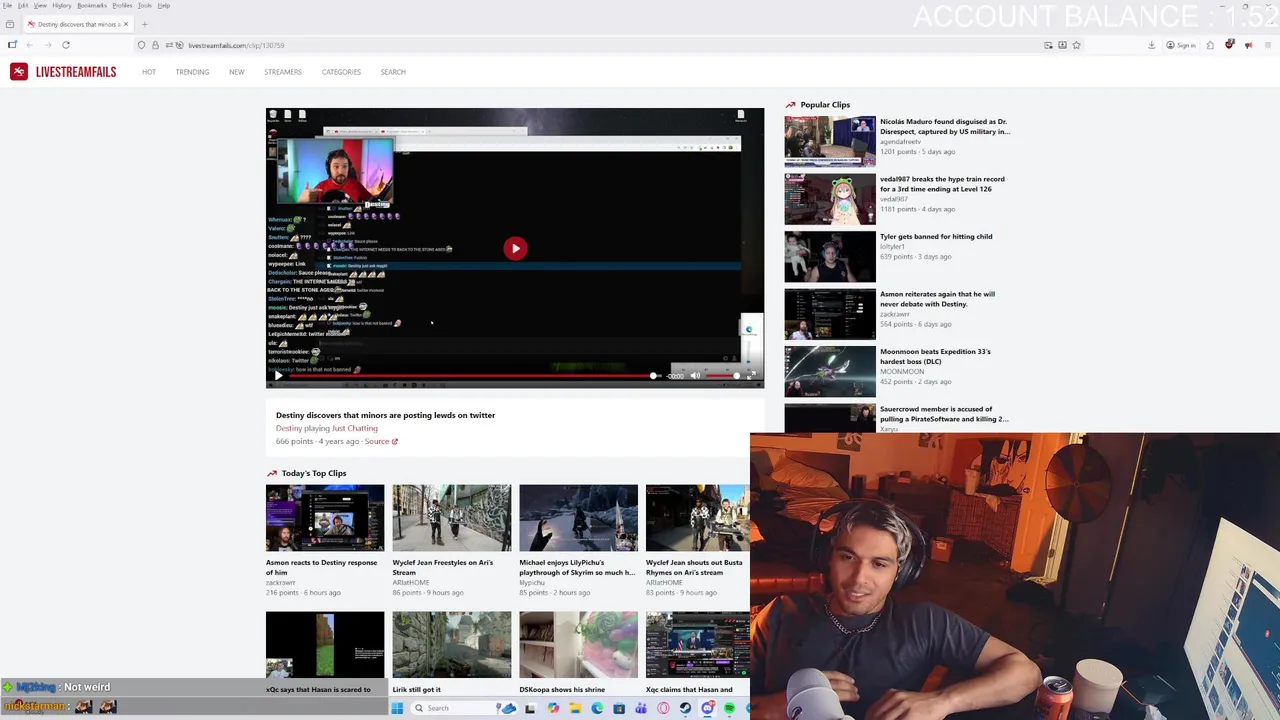Open the CATEGORIES page
The image size is (1280, 720).
tap(341, 72)
